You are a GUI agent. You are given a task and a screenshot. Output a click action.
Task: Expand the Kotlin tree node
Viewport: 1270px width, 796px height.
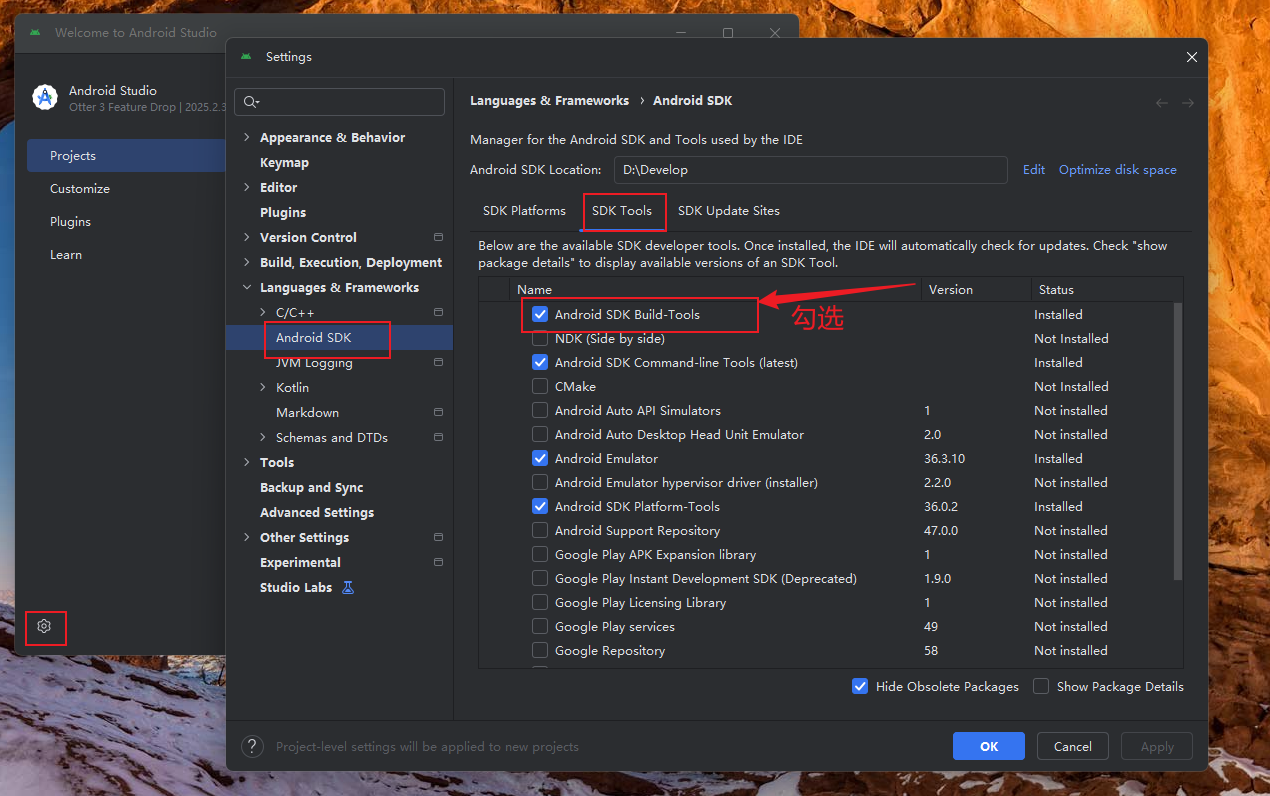[x=263, y=387]
